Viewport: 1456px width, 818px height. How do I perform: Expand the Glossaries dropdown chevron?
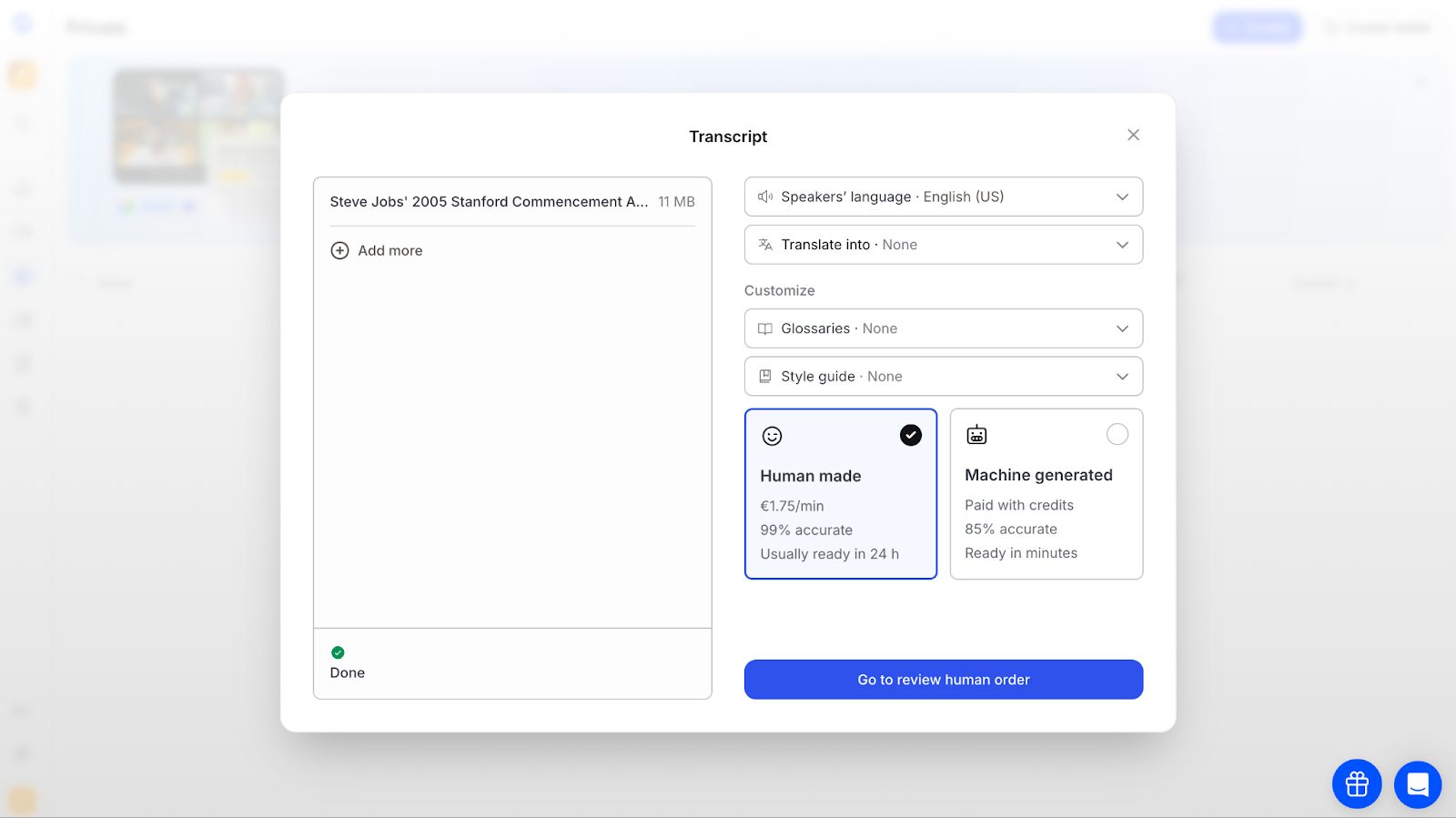click(1122, 328)
